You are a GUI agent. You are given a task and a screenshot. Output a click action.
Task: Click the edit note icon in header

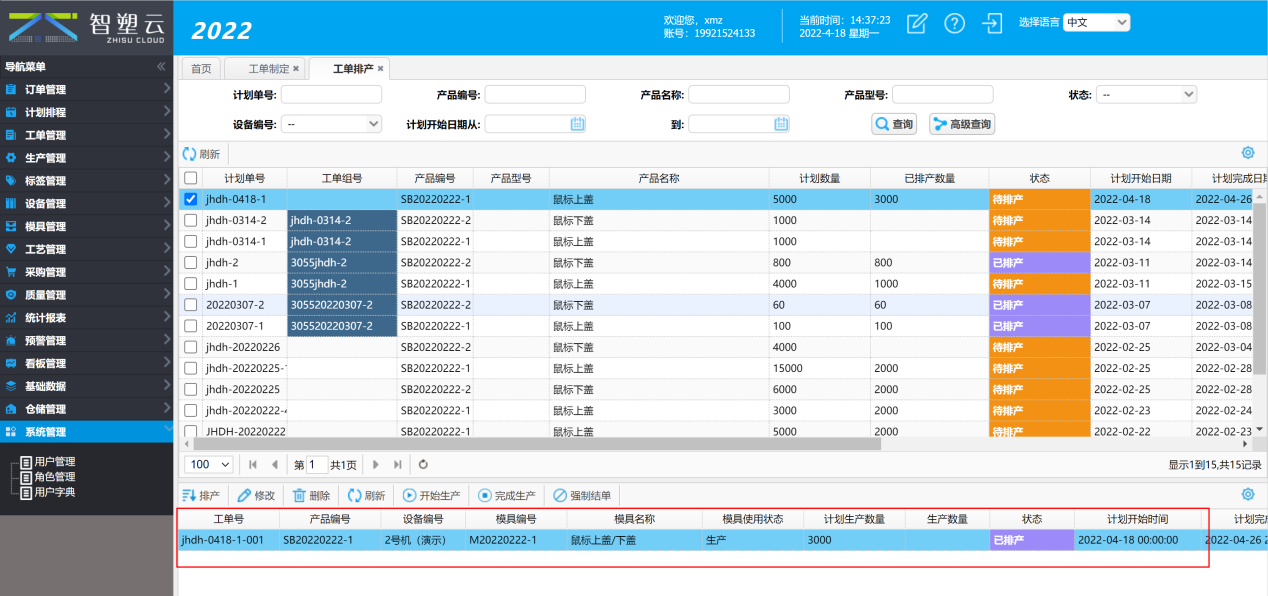pos(917,24)
